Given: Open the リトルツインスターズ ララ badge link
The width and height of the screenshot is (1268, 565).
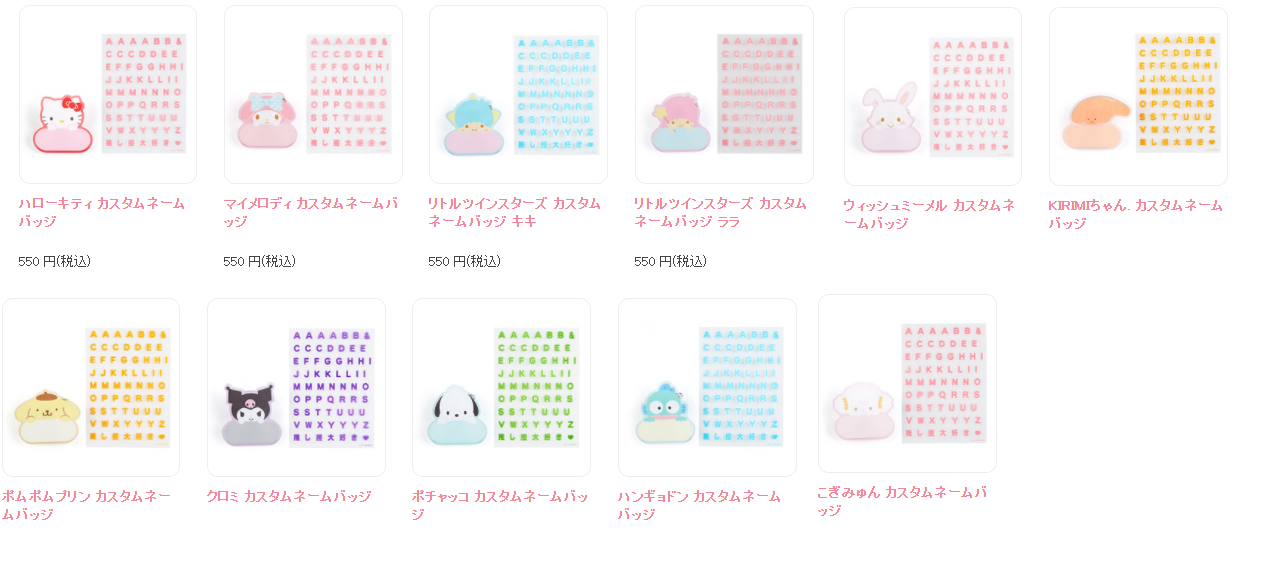Looking at the screenshot, I should (720, 212).
